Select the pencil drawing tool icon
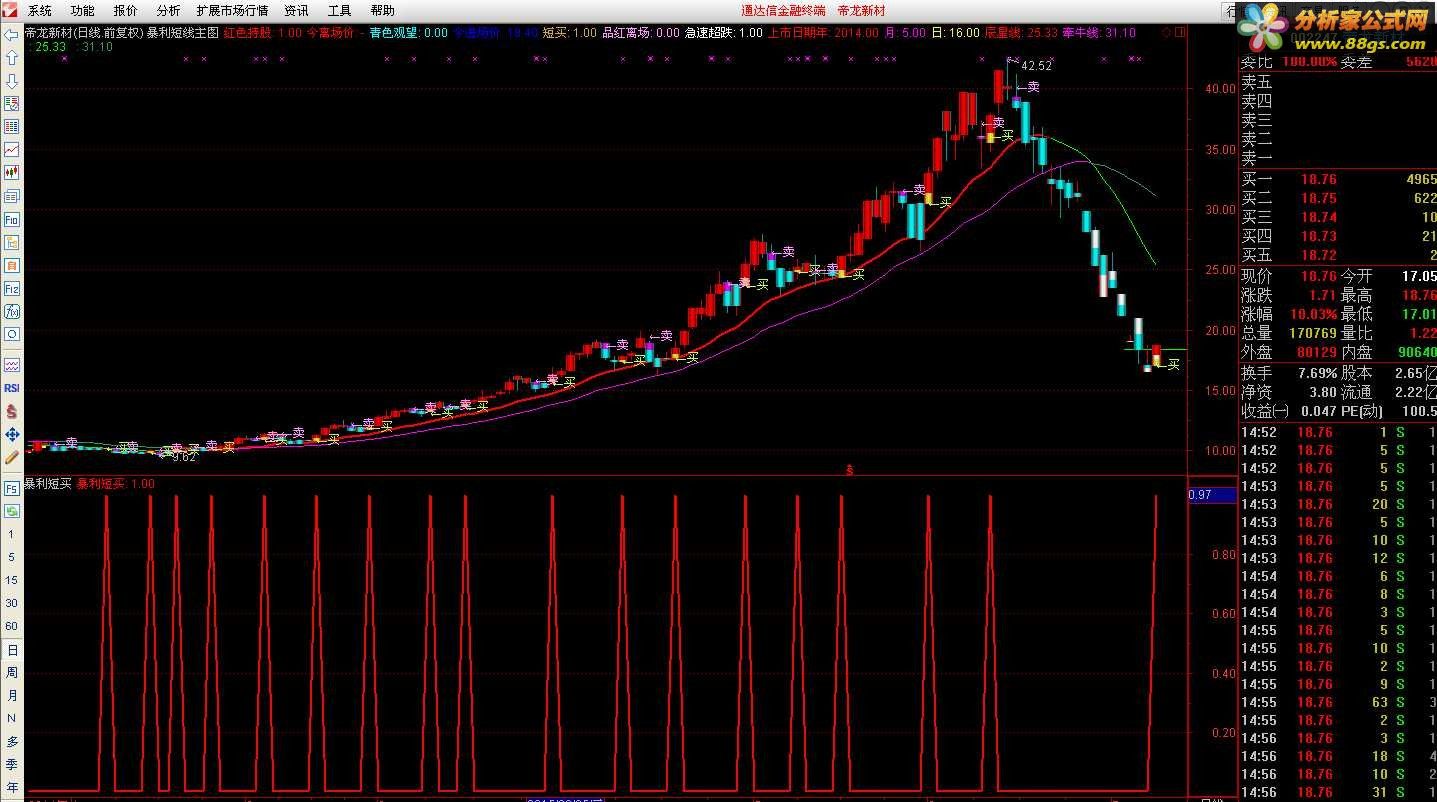Screen dimensions: 1437x802 12,457
